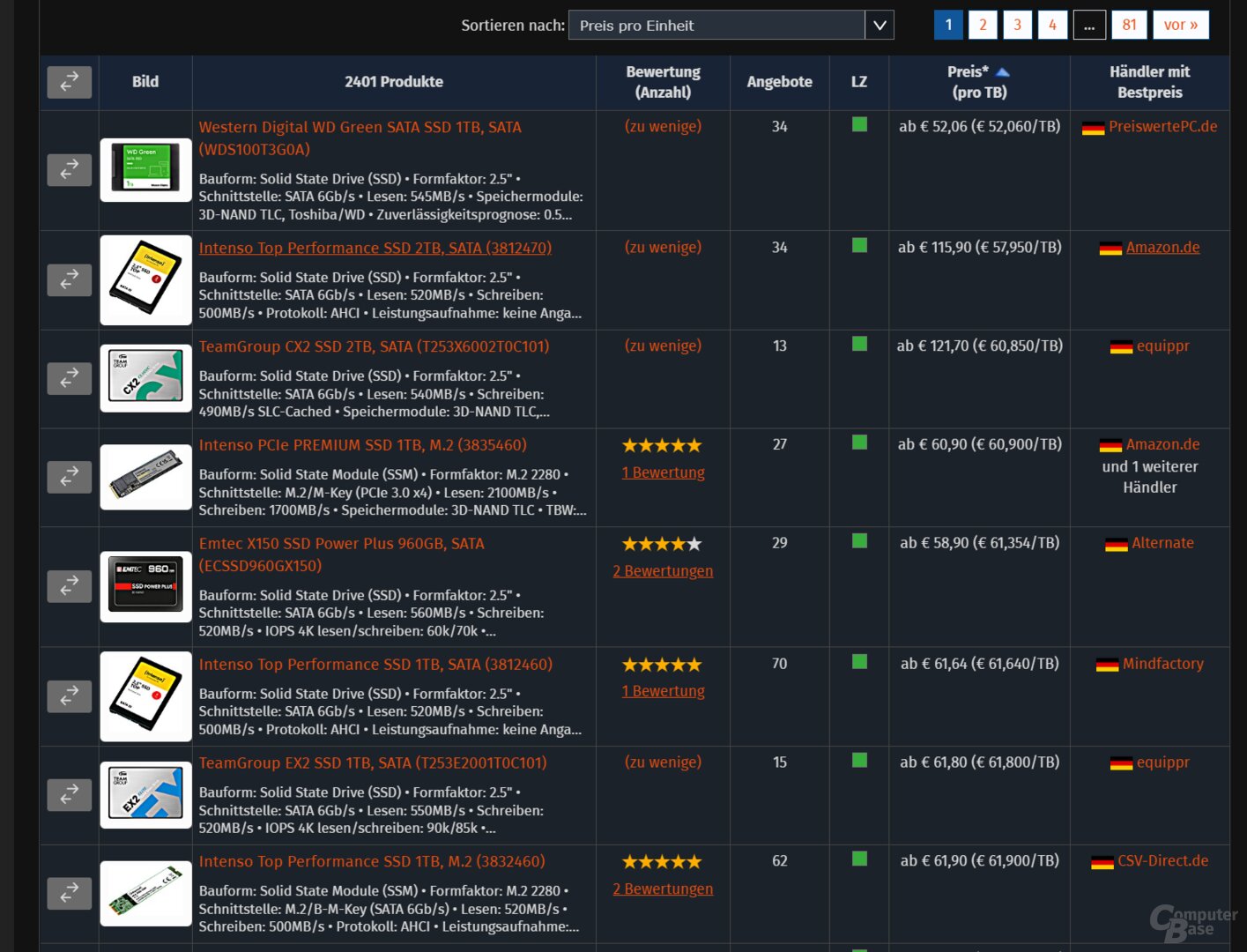This screenshot has width=1247, height=952.
Task: Add Intenso PCIe PREMIUM SSD to comparison
Action: (x=70, y=477)
